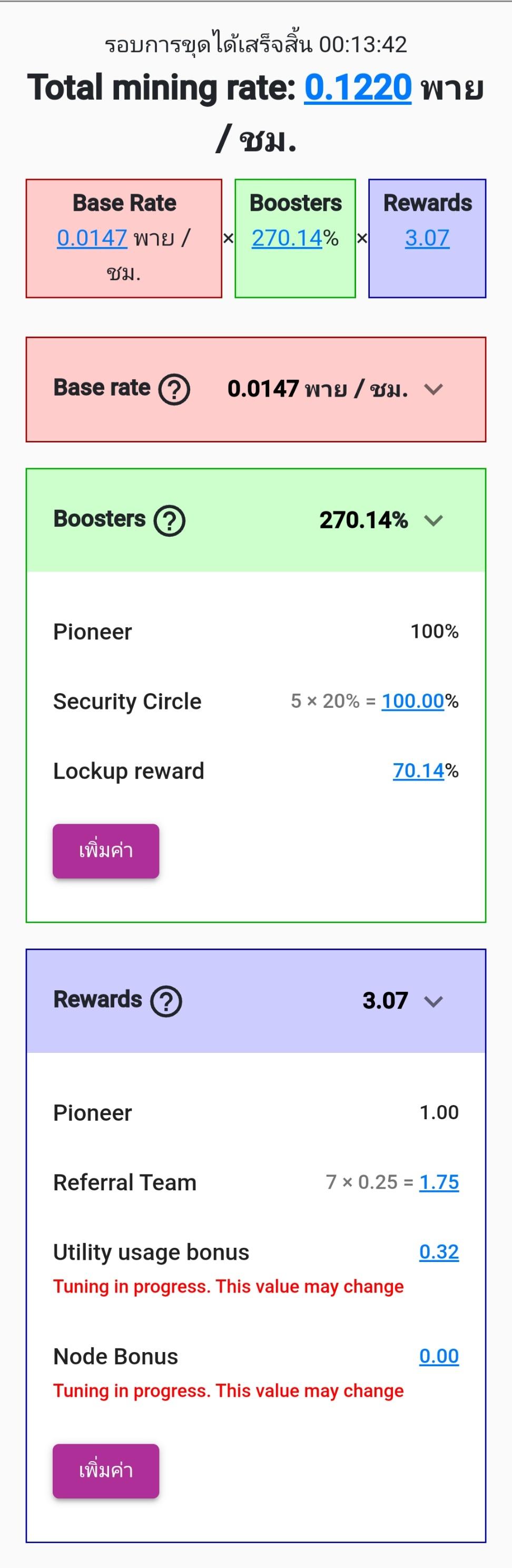Click the Base rate help question icon
Image resolution: width=512 pixels, height=1568 pixels.
[174, 390]
